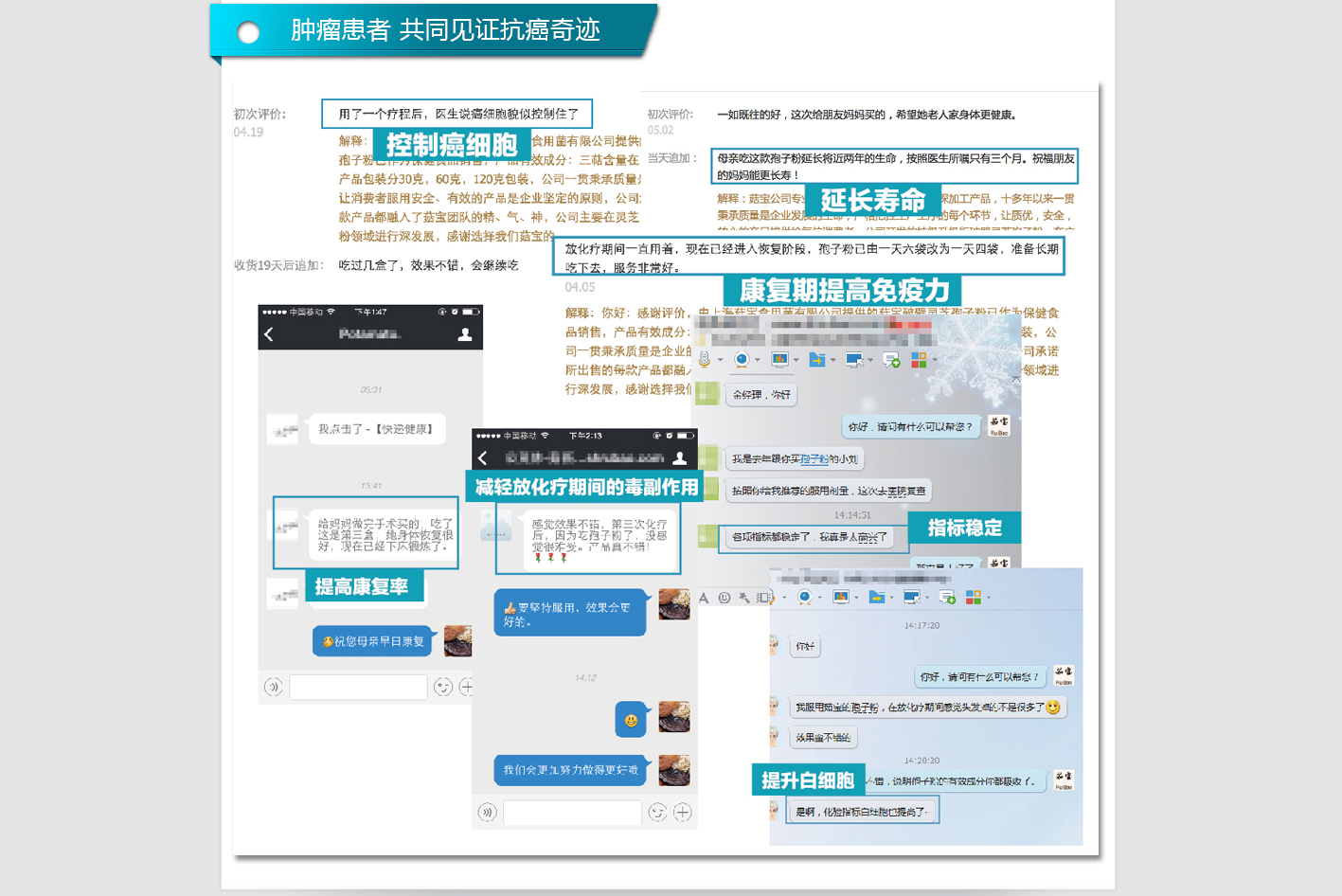Click create discussion group icon, lower QQ window

tap(946, 597)
